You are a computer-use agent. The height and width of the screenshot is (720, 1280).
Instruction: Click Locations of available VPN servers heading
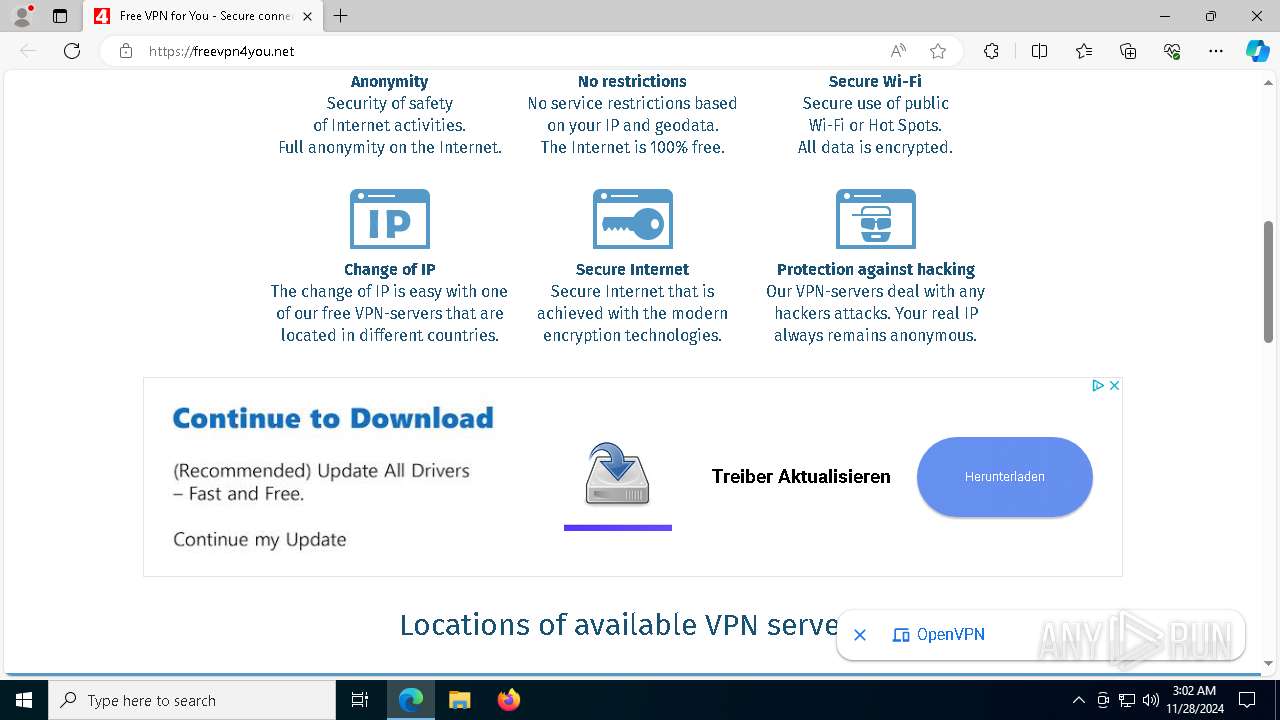pos(618,625)
